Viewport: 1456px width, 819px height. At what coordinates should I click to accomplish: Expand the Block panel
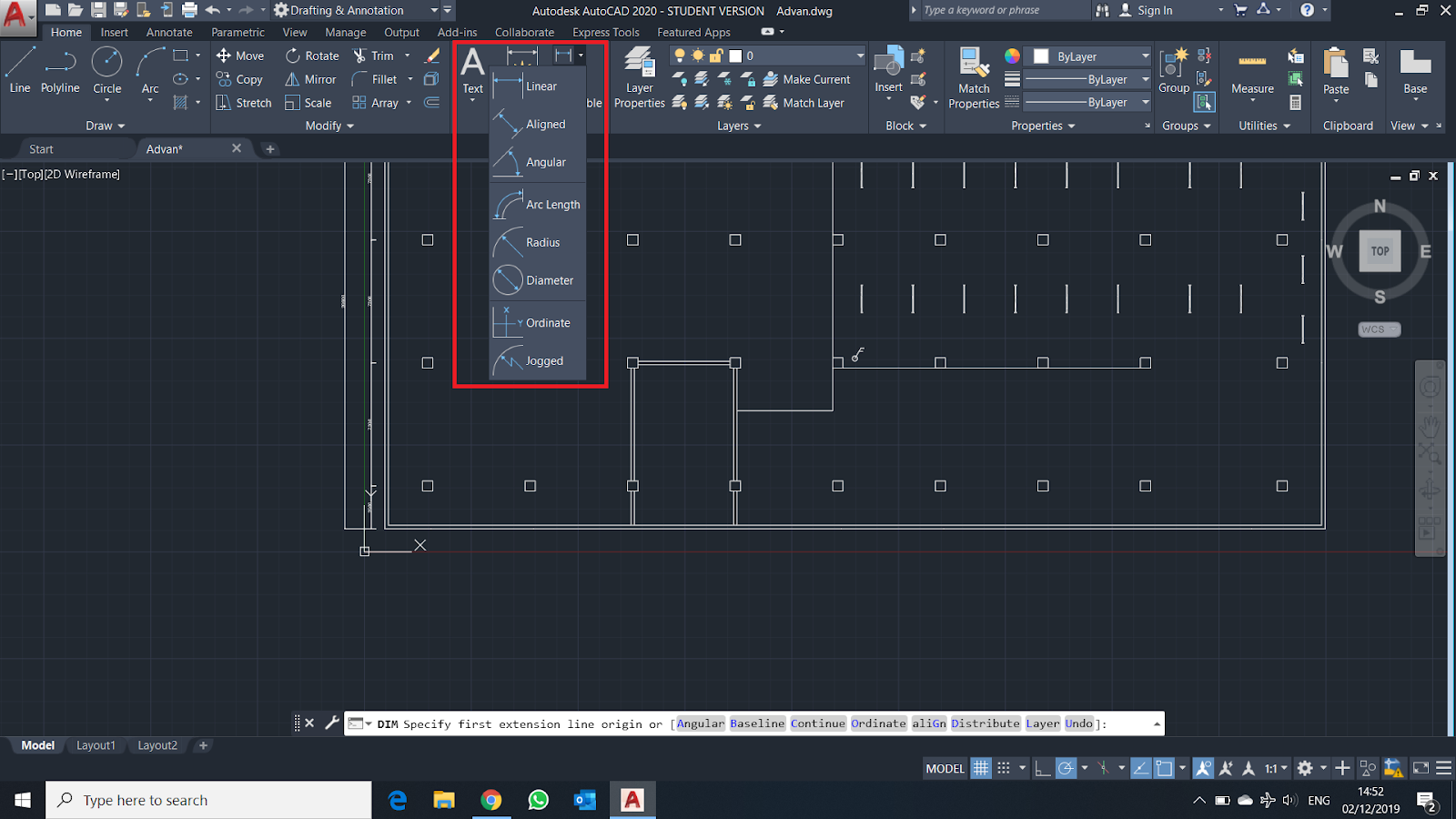tap(905, 126)
